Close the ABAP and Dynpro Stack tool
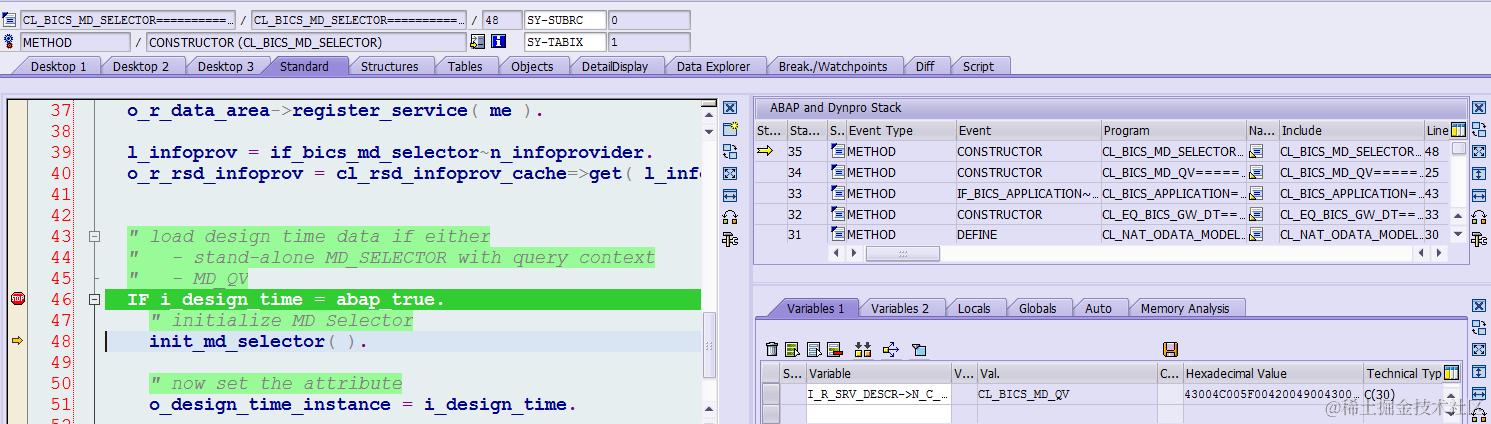 [x=1479, y=108]
